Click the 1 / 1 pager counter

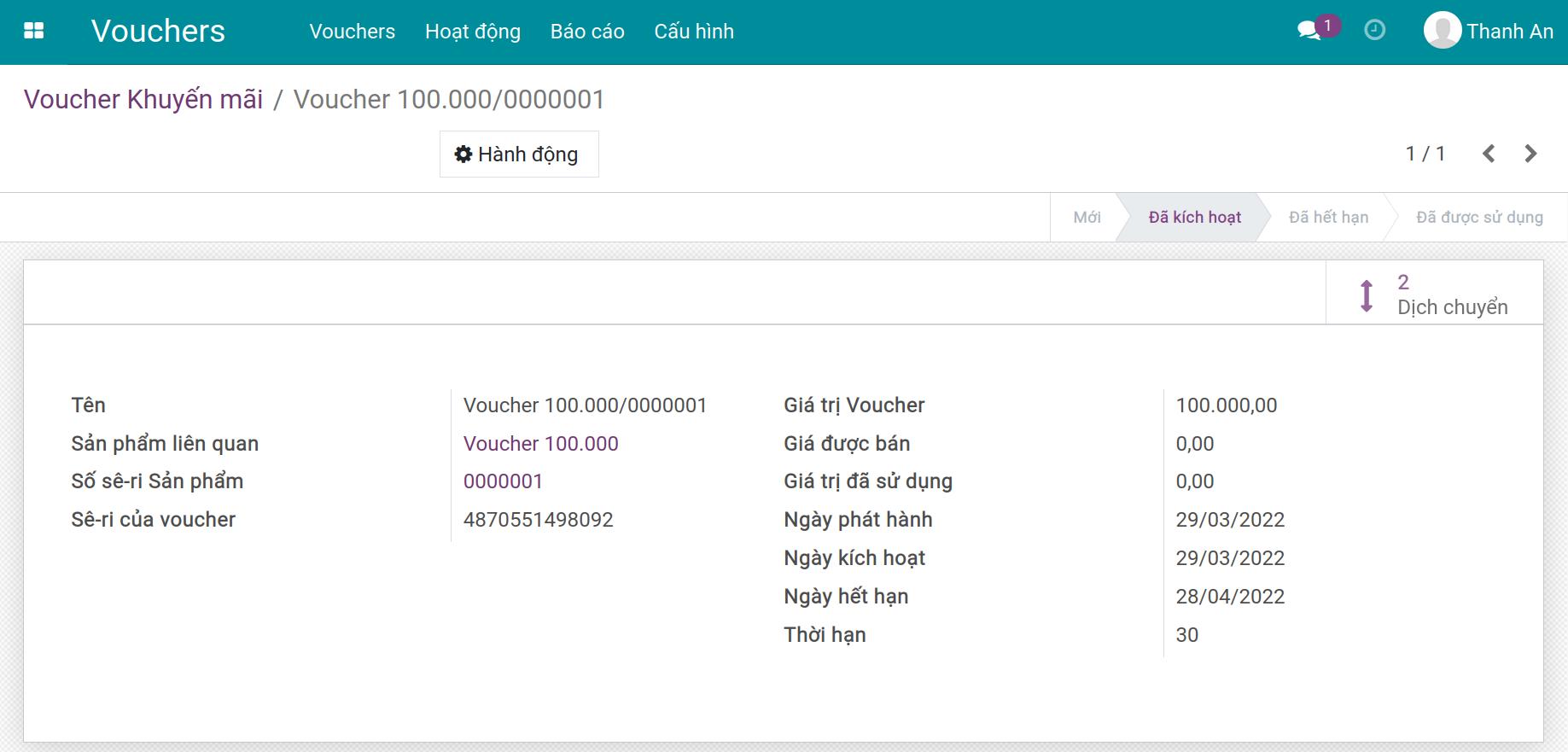coord(1425,154)
